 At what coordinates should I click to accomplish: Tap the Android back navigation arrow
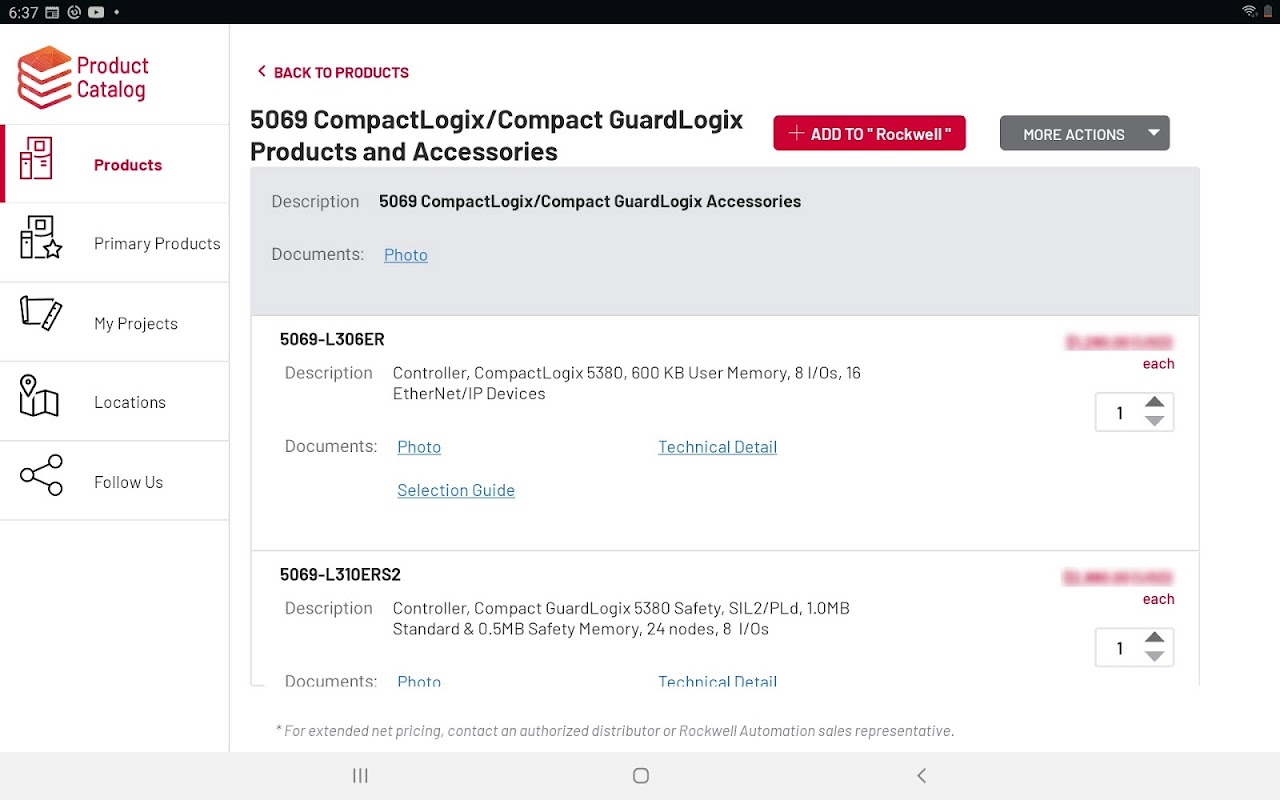click(921, 776)
